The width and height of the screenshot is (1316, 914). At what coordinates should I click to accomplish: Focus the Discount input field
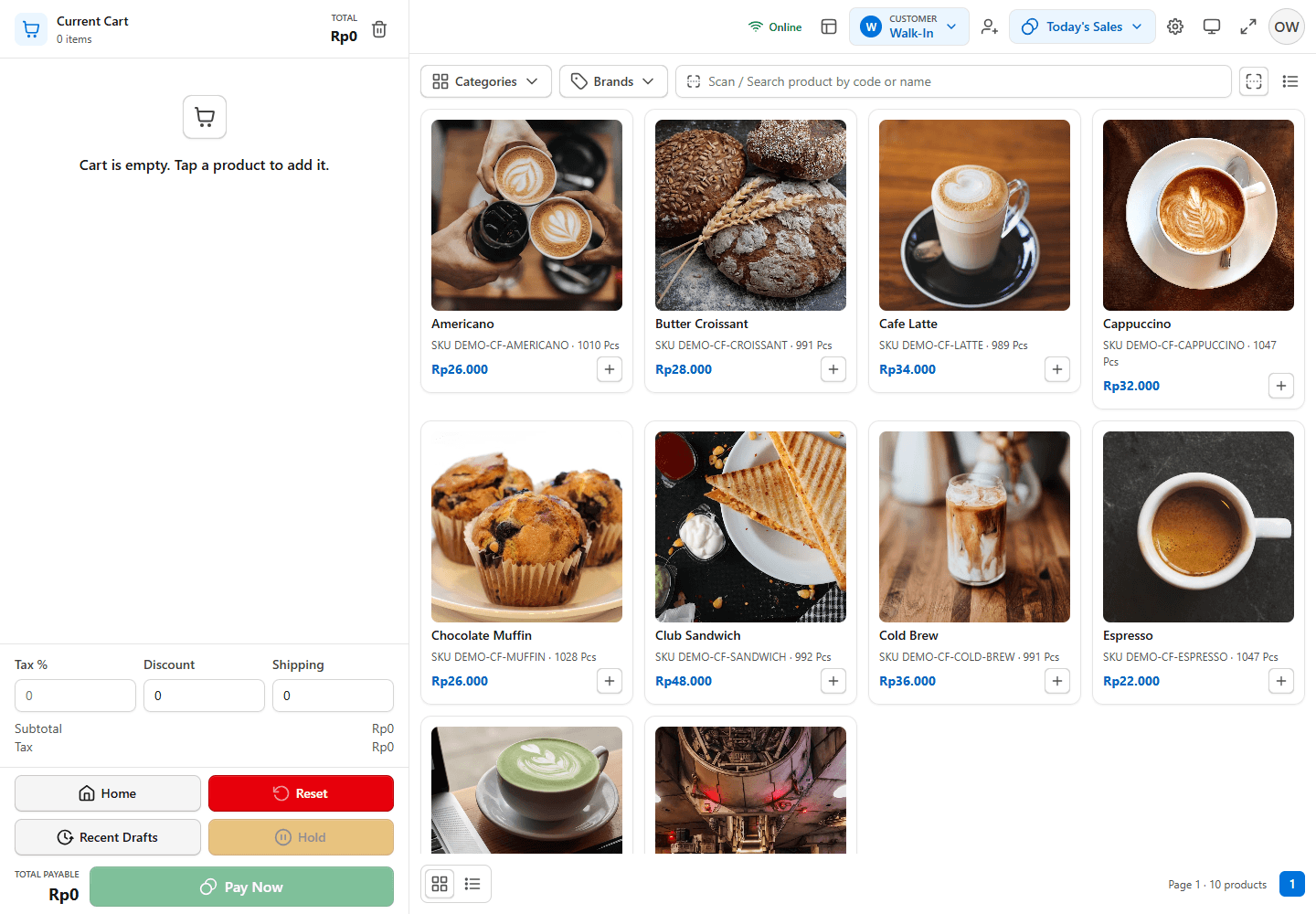(x=204, y=696)
